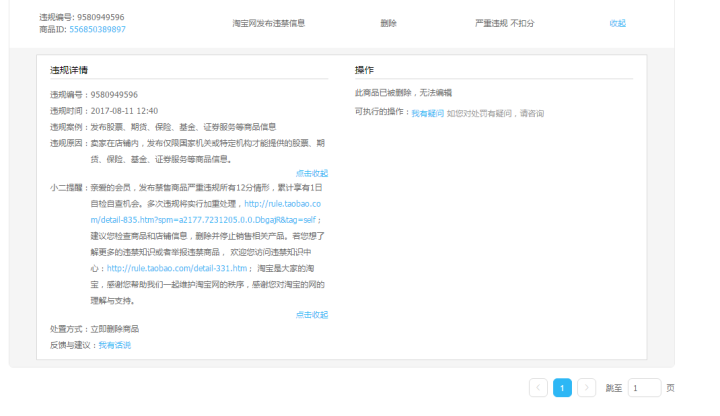Go to the previous page arrow
The width and height of the screenshot is (720, 416).
tap(538, 388)
